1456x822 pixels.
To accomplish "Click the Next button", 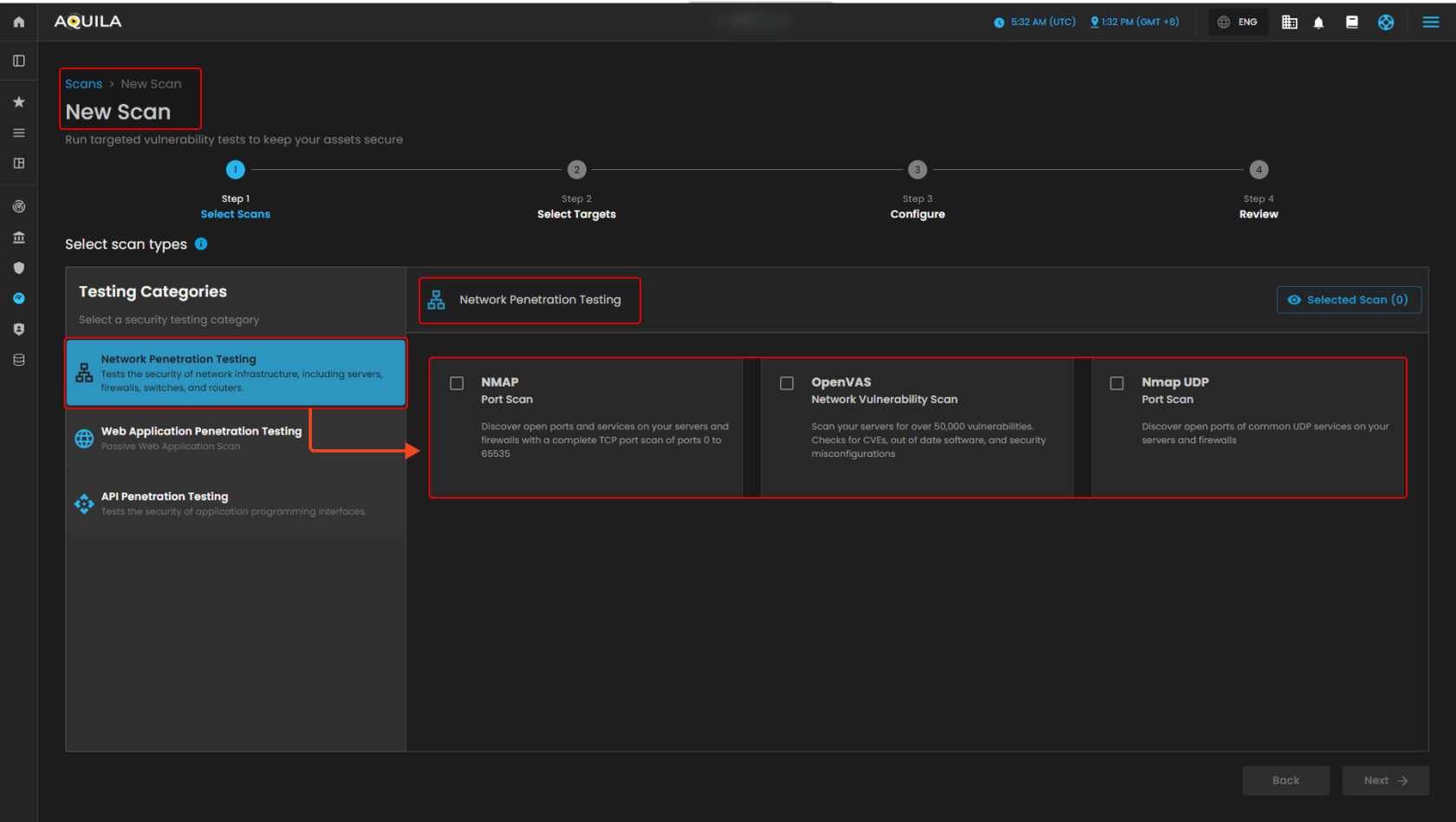I will click(x=1385, y=780).
